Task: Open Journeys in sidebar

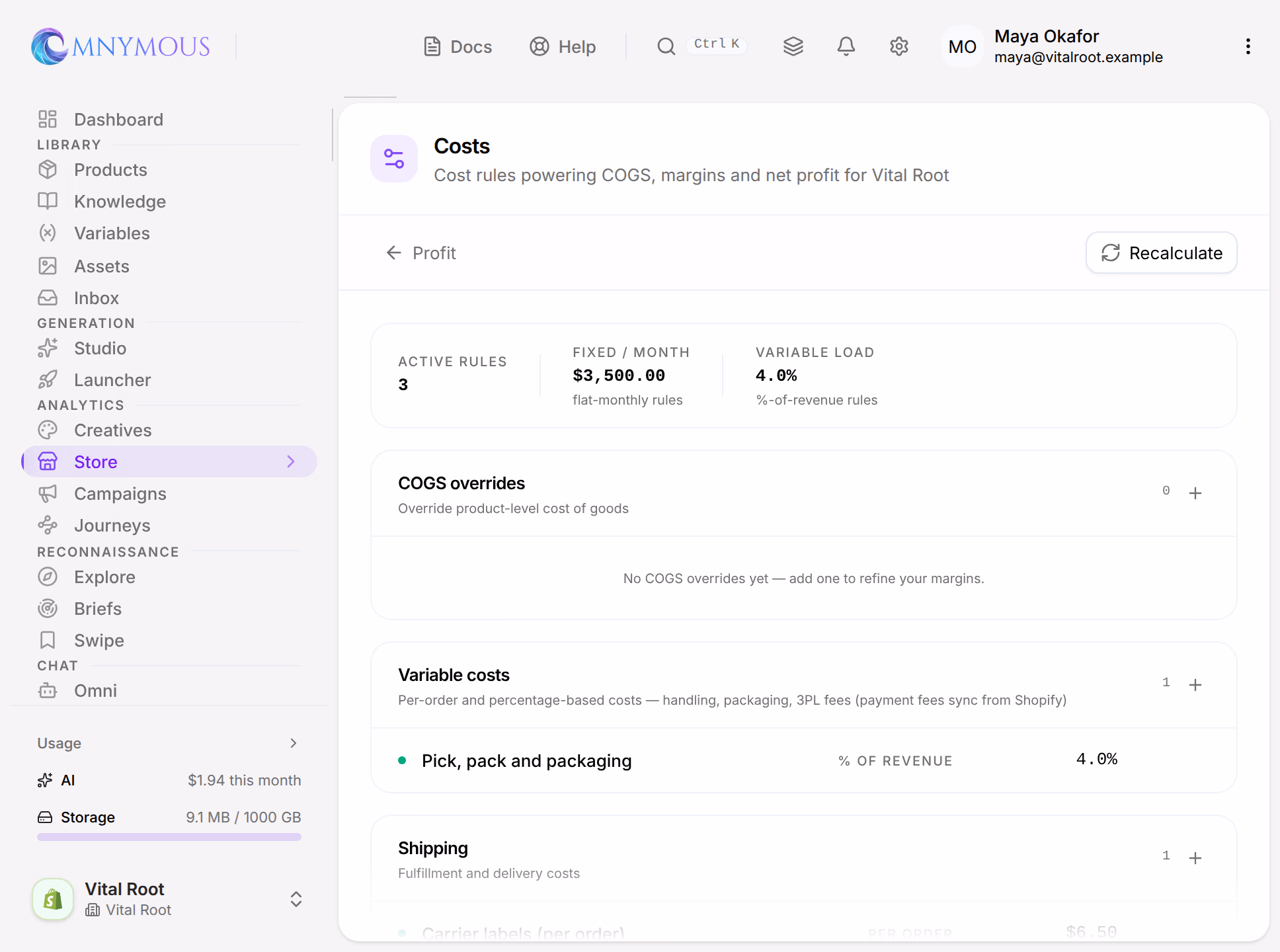Action: coord(169,525)
